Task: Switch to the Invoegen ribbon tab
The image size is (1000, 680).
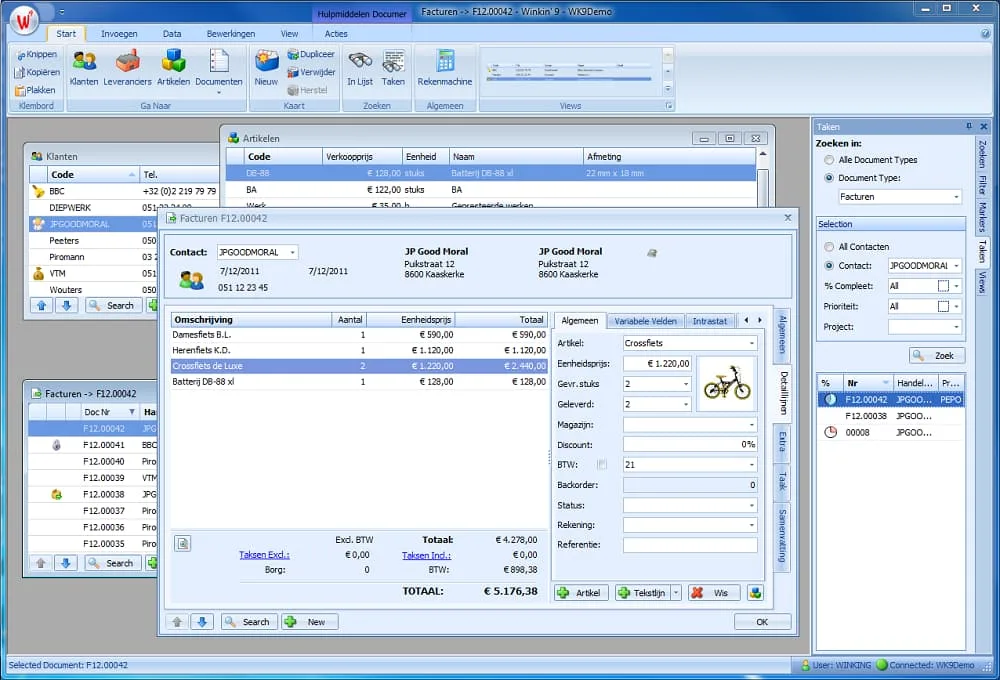Action: (119, 33)
